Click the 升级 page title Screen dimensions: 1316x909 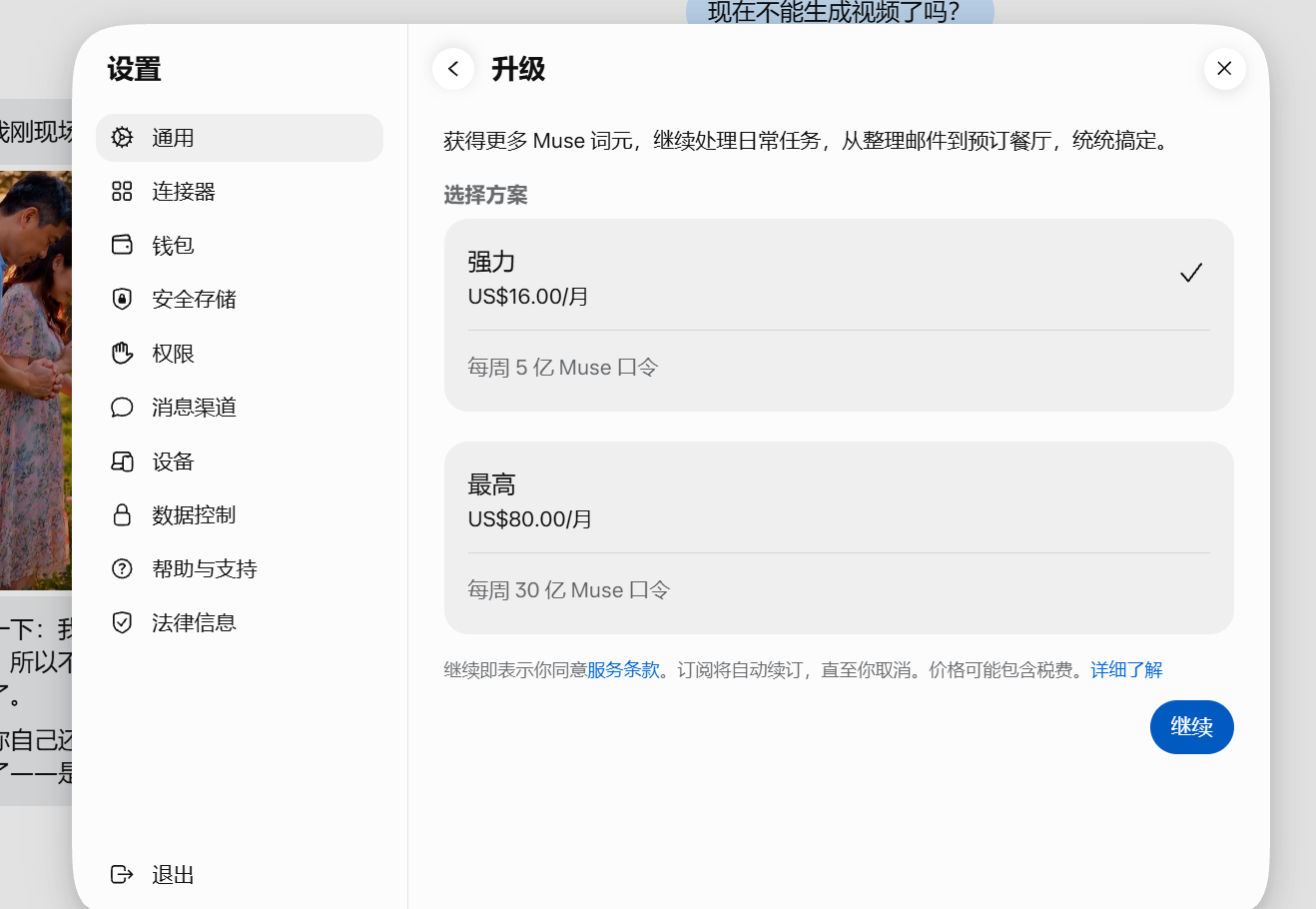518,69
